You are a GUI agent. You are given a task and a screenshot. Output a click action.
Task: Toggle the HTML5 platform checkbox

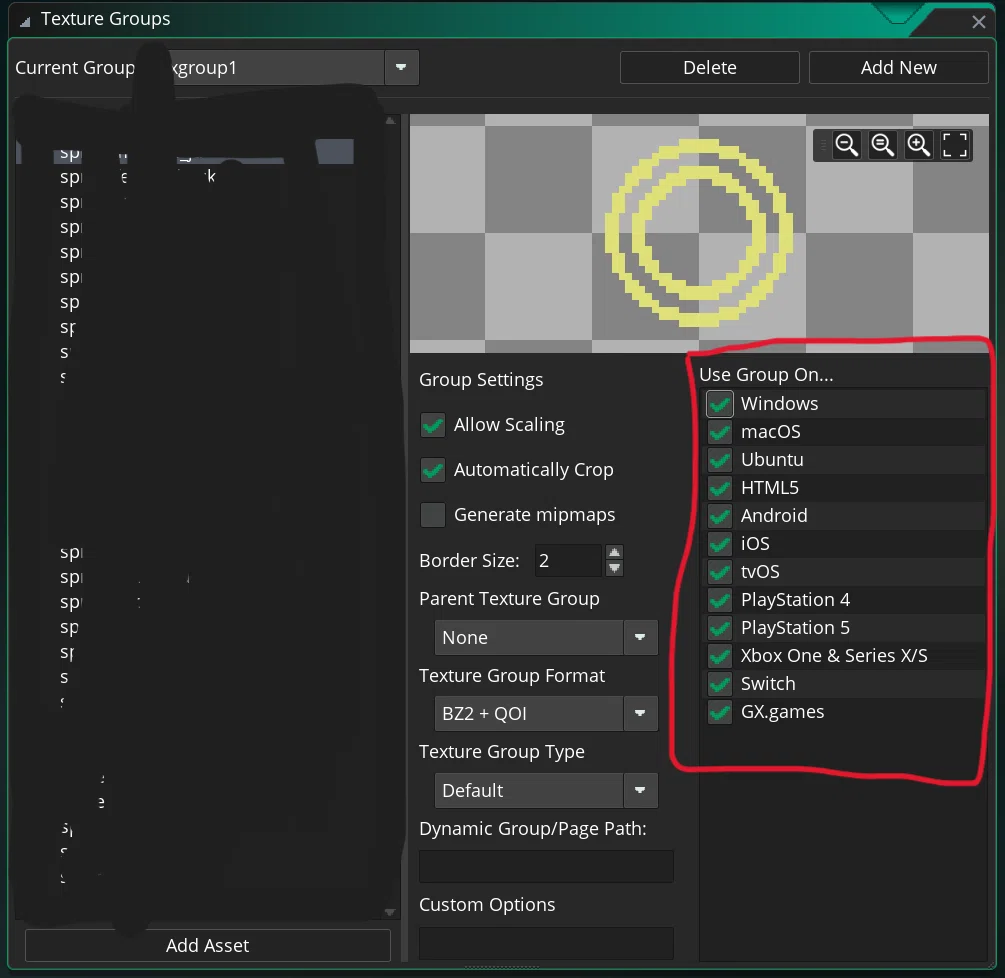pos(719,488)
